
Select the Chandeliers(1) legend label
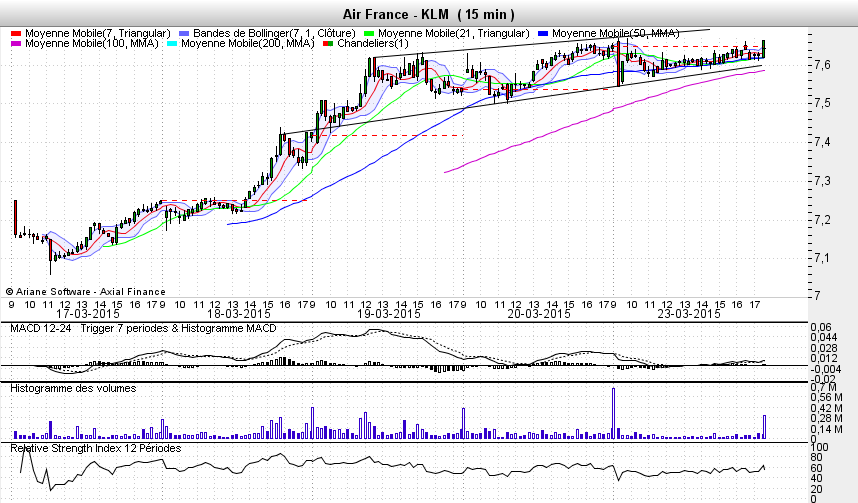point(373,44)
